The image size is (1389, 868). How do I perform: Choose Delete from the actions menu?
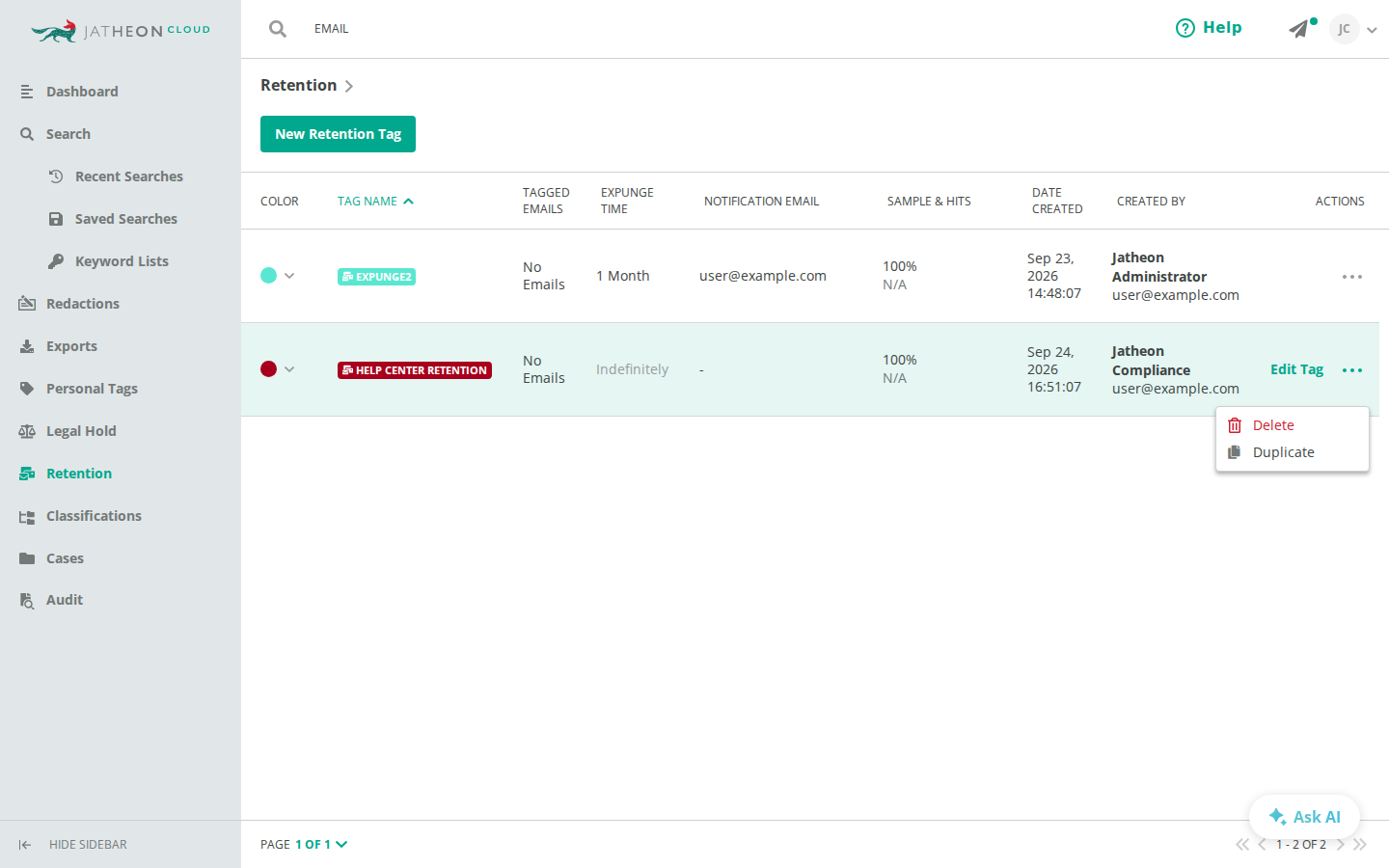point(1273,425)
